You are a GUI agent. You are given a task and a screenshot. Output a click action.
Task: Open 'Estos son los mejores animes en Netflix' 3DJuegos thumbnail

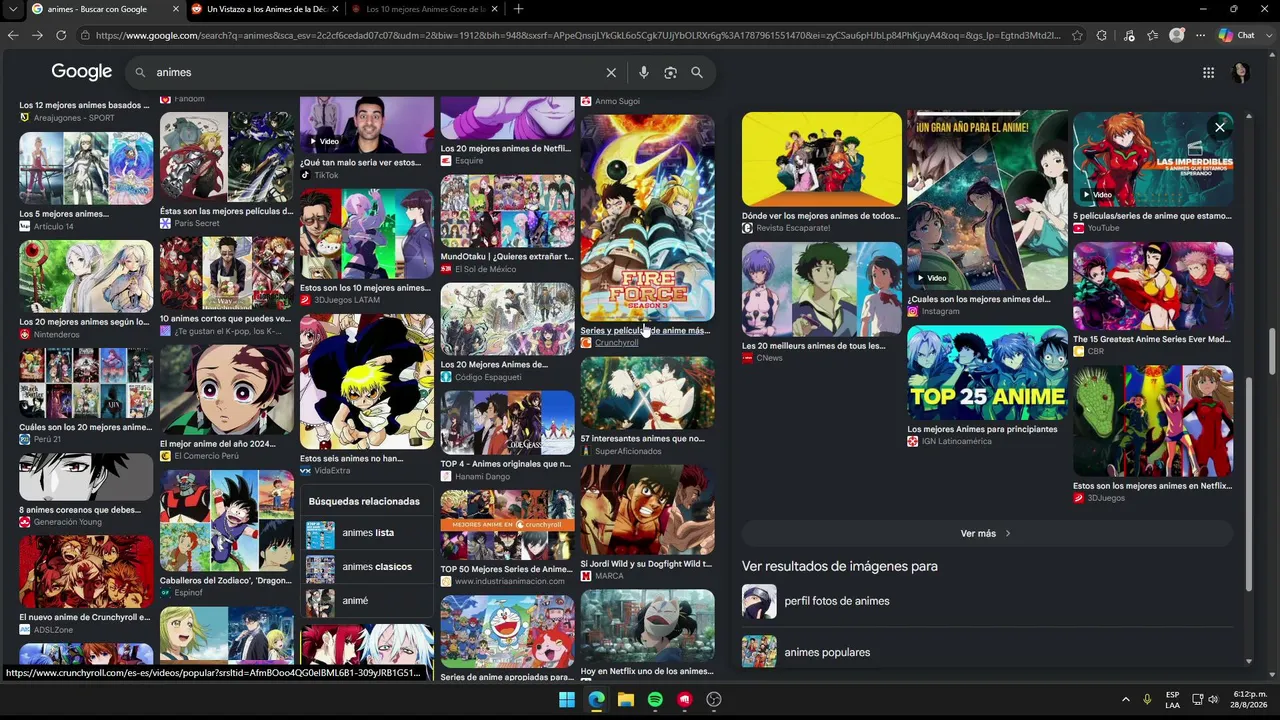(x=1153, y=421)
